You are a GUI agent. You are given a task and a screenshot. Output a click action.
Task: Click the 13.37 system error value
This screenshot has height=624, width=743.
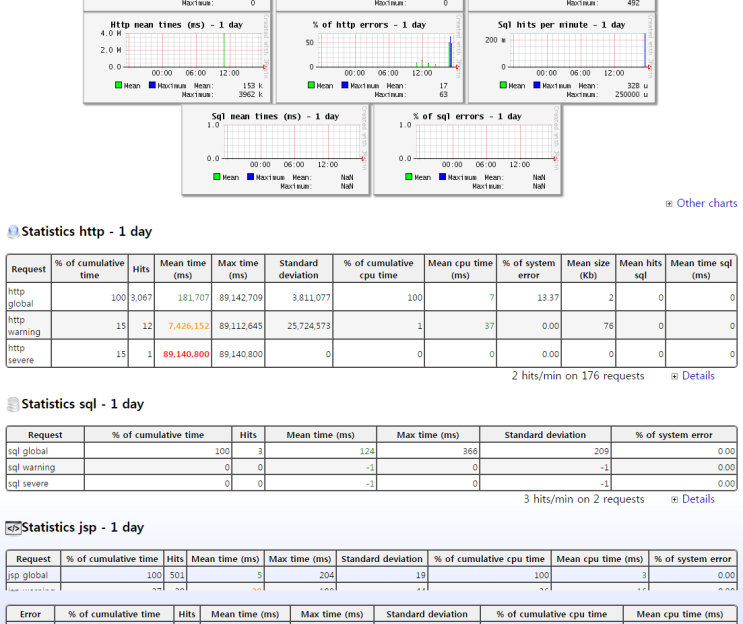click(x=548, y=298)
